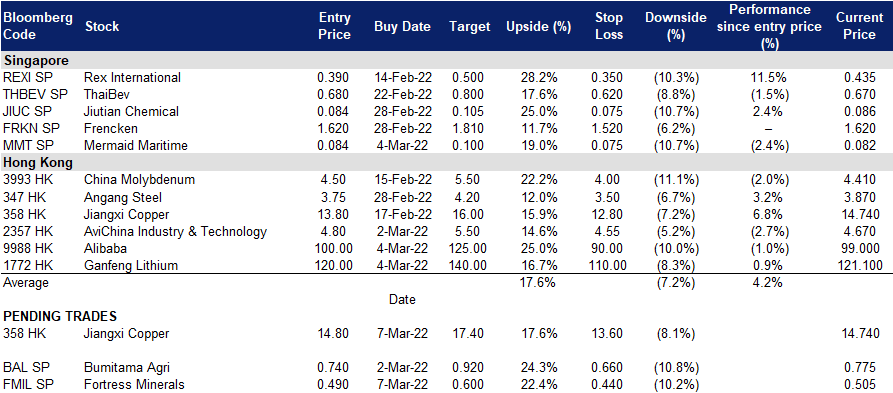This screenshot has width=893, height=393.
Task: Click AviChina Industry & Technology name
Action: [175, 231]
